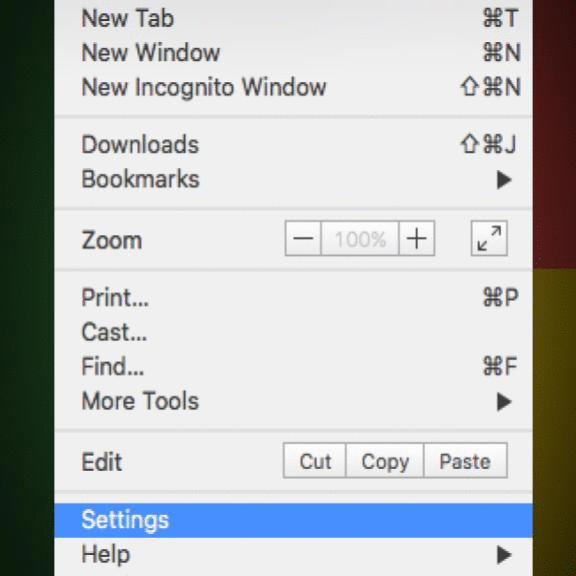Viewport: 576px width, 576px height.
Task: Click the Paste button
Action: pos(465,461)
